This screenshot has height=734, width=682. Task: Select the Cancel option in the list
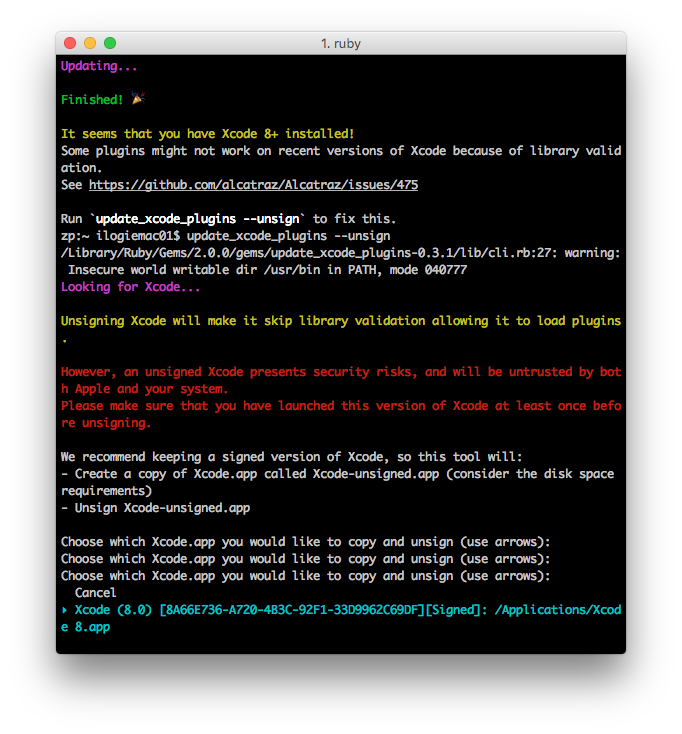click(x=95, y=593)
